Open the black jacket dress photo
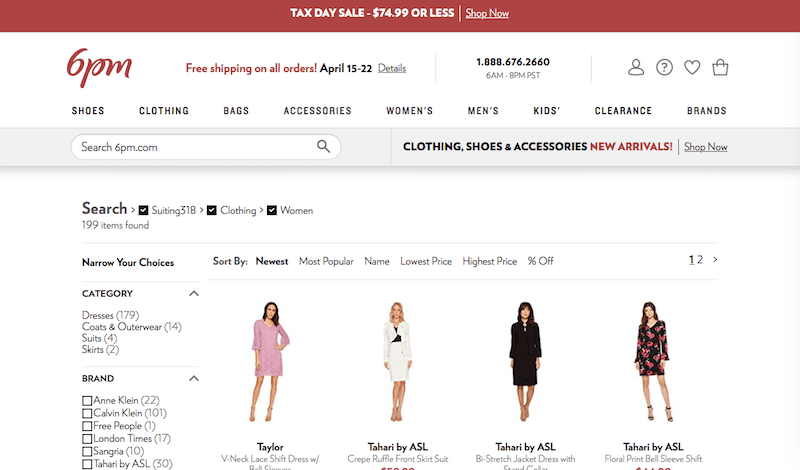Image resolution: width=800 pixels, height=470 pixels. tap(525, 361)
